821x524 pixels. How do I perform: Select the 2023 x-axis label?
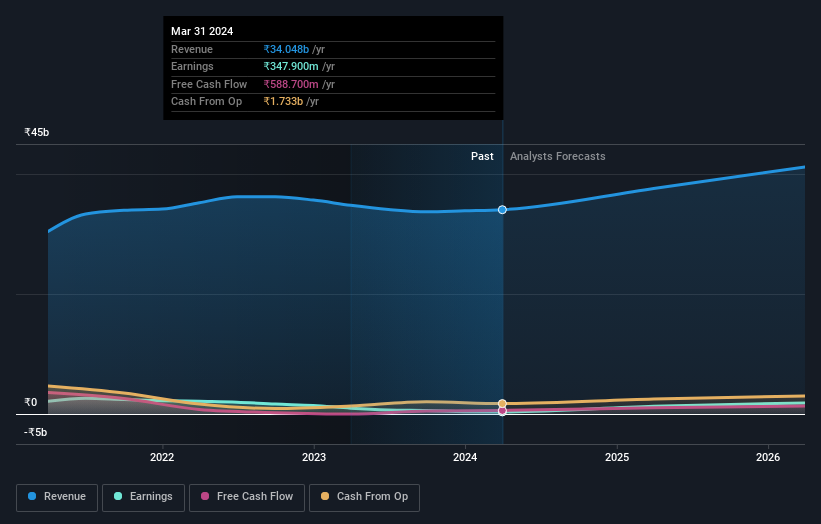point(314,457)
